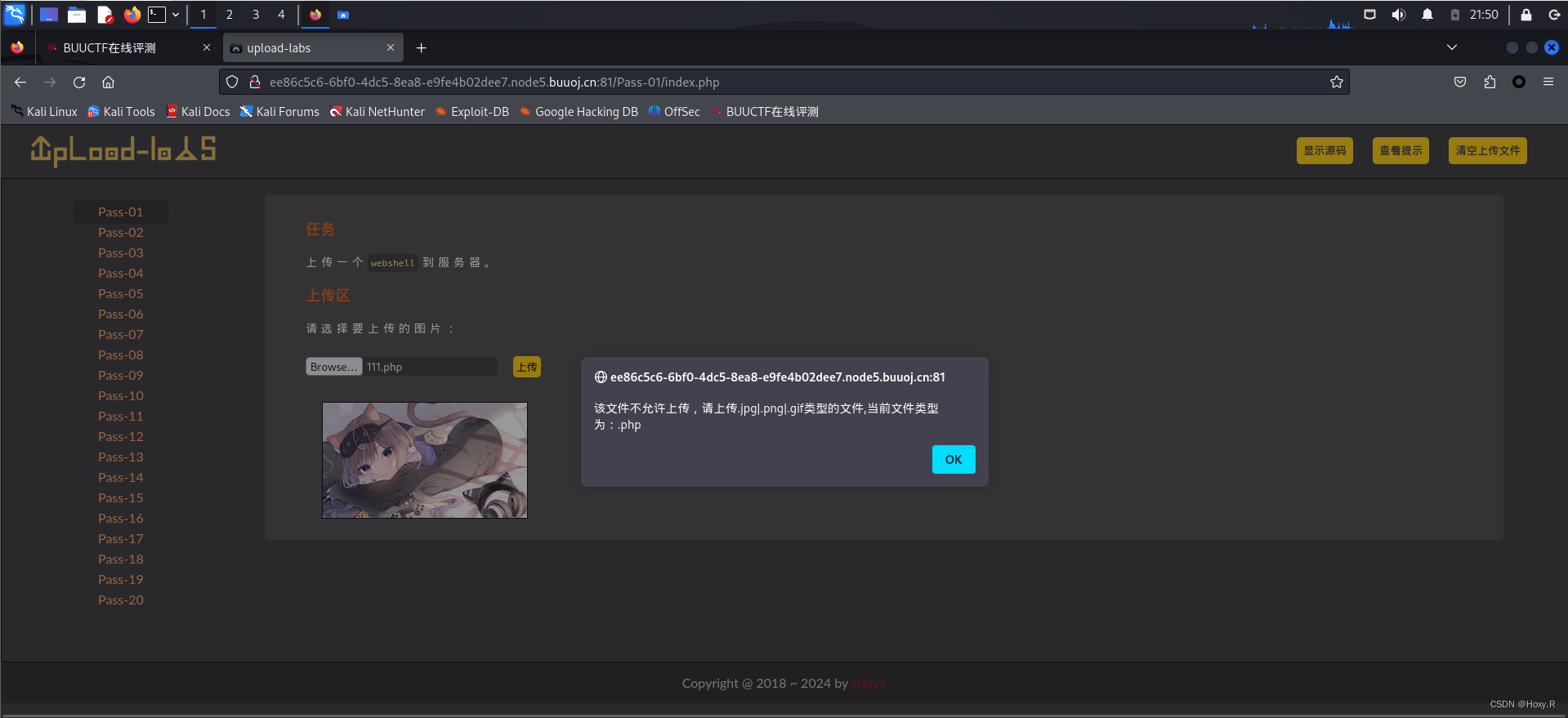
Task: Click the logout power icon
Action: coord(1554,15)
